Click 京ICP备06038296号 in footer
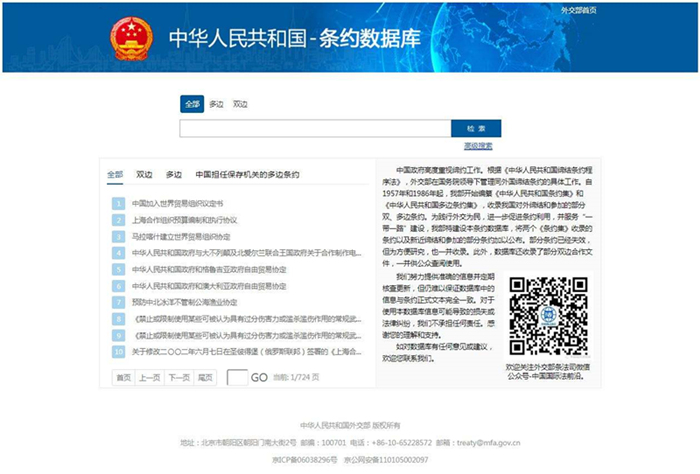This screenshot has height=474, width=700. click(305, 460)
